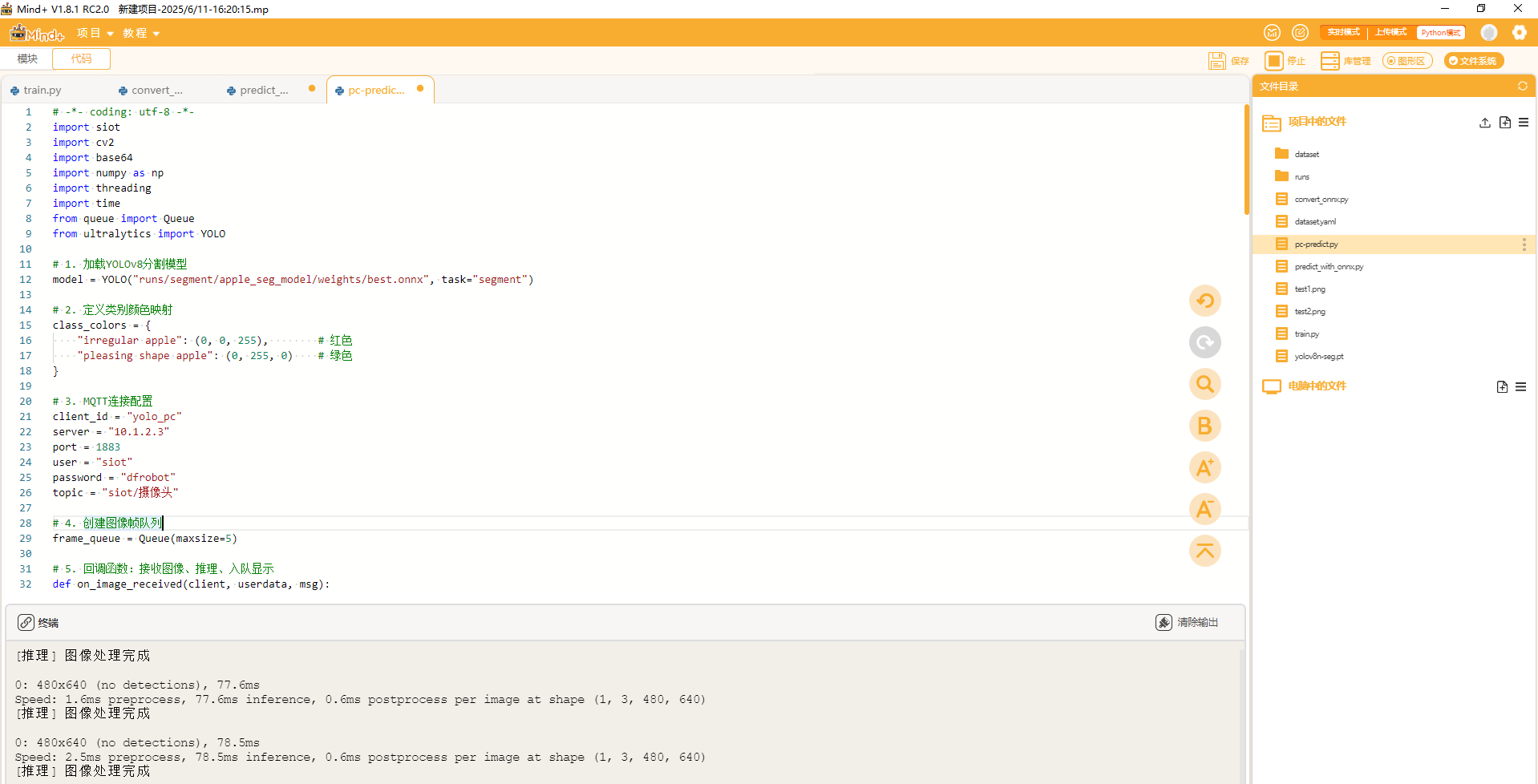1538x784 pixels.
Task: Select Python模式 mode
Action: pos(1440,33)
